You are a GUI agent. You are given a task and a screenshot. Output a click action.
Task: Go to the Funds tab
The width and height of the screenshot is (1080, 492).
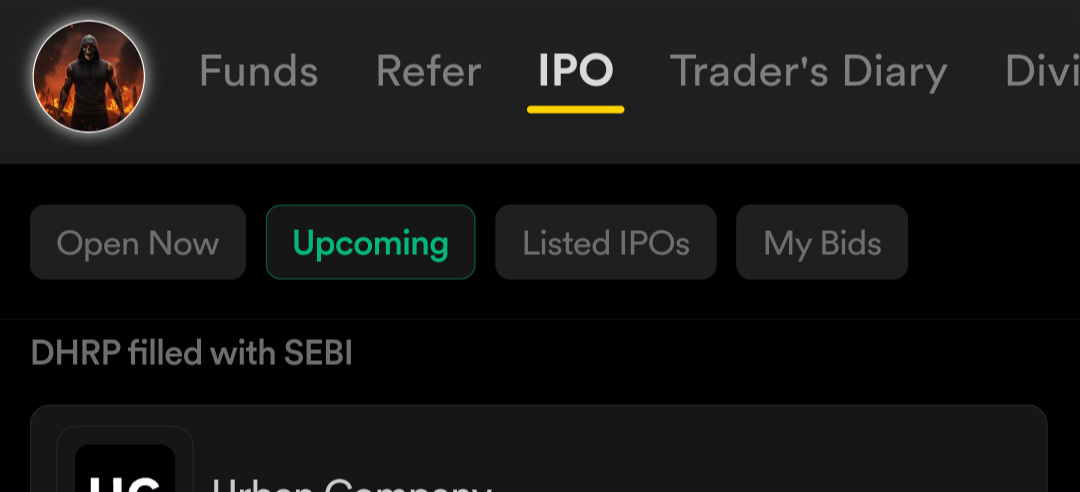[258, 71]
